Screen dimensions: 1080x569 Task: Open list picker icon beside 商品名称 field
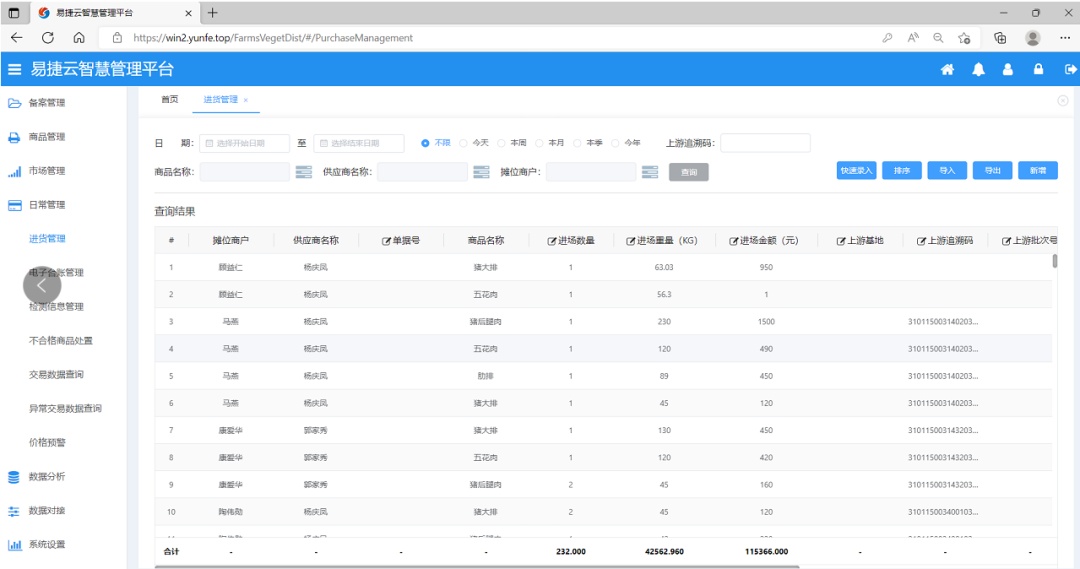[305, 172]
